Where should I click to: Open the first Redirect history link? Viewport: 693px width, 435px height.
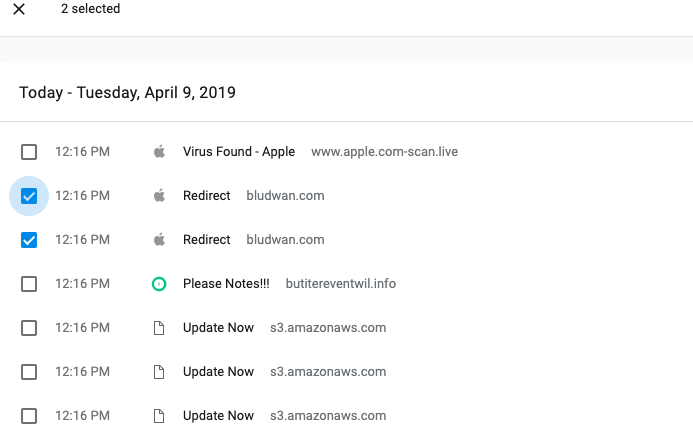click(206, 196)
